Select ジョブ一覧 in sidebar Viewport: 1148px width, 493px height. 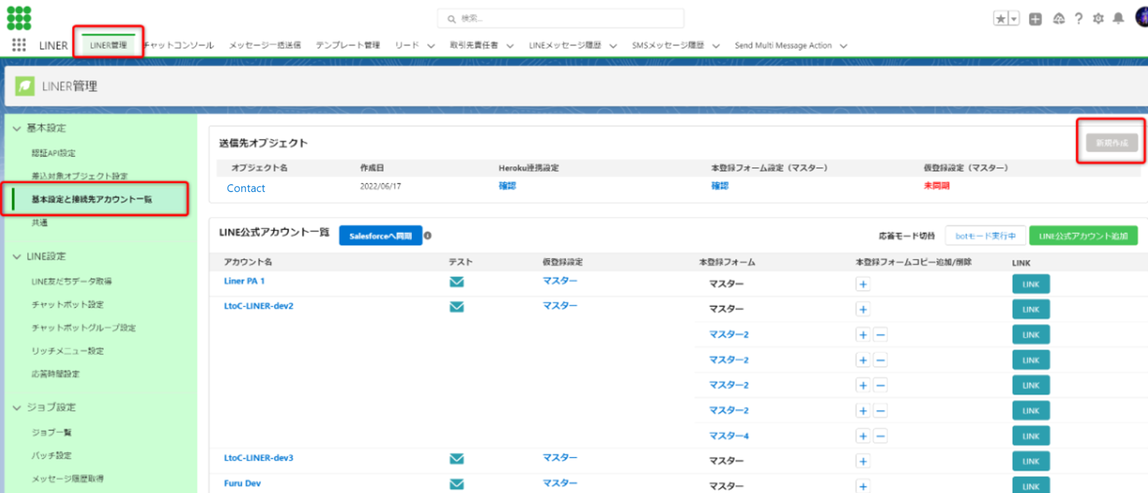pos(51,433)
